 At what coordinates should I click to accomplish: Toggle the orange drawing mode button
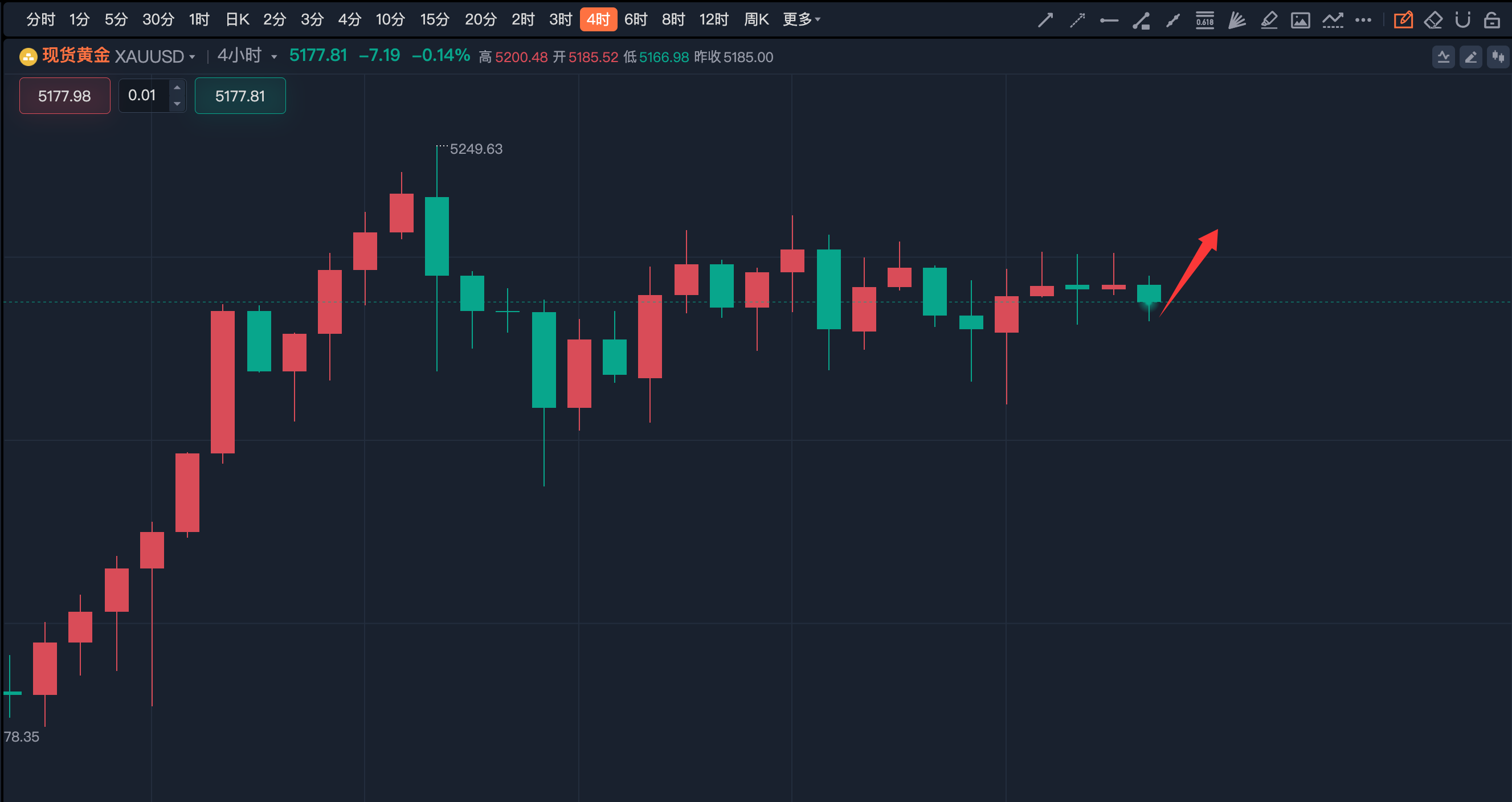point(1403,21)
